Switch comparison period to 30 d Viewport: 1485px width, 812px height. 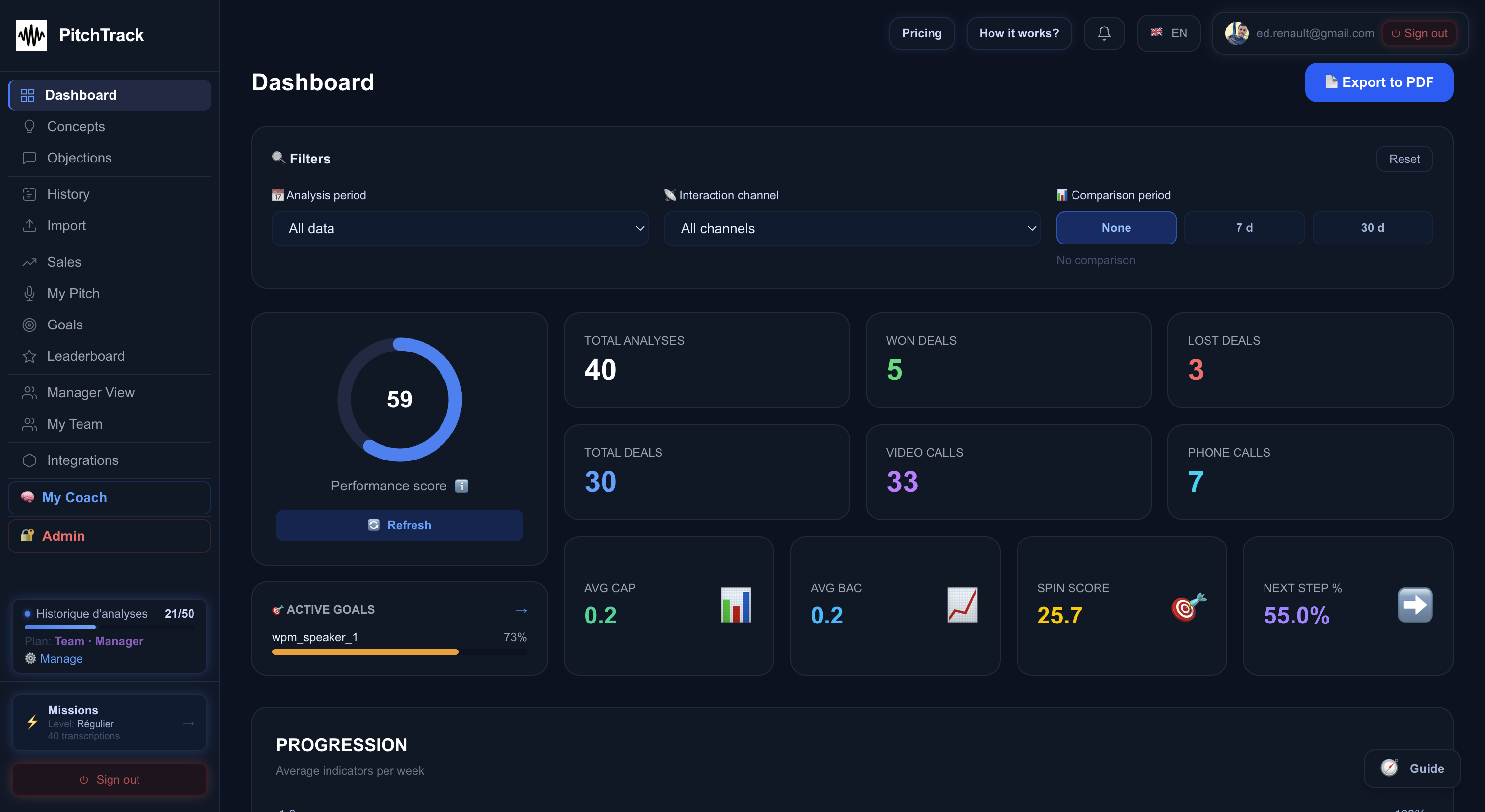click(1373, 227)
